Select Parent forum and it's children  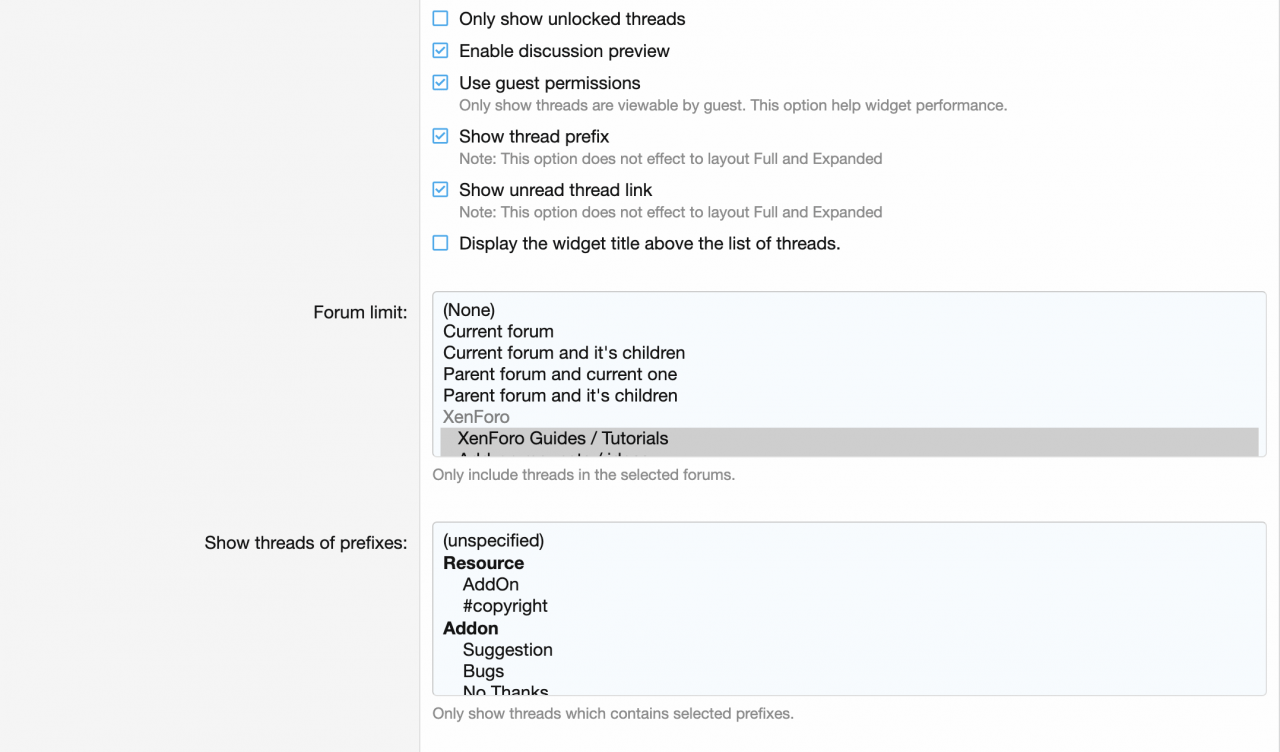click(x=560, y=396)
